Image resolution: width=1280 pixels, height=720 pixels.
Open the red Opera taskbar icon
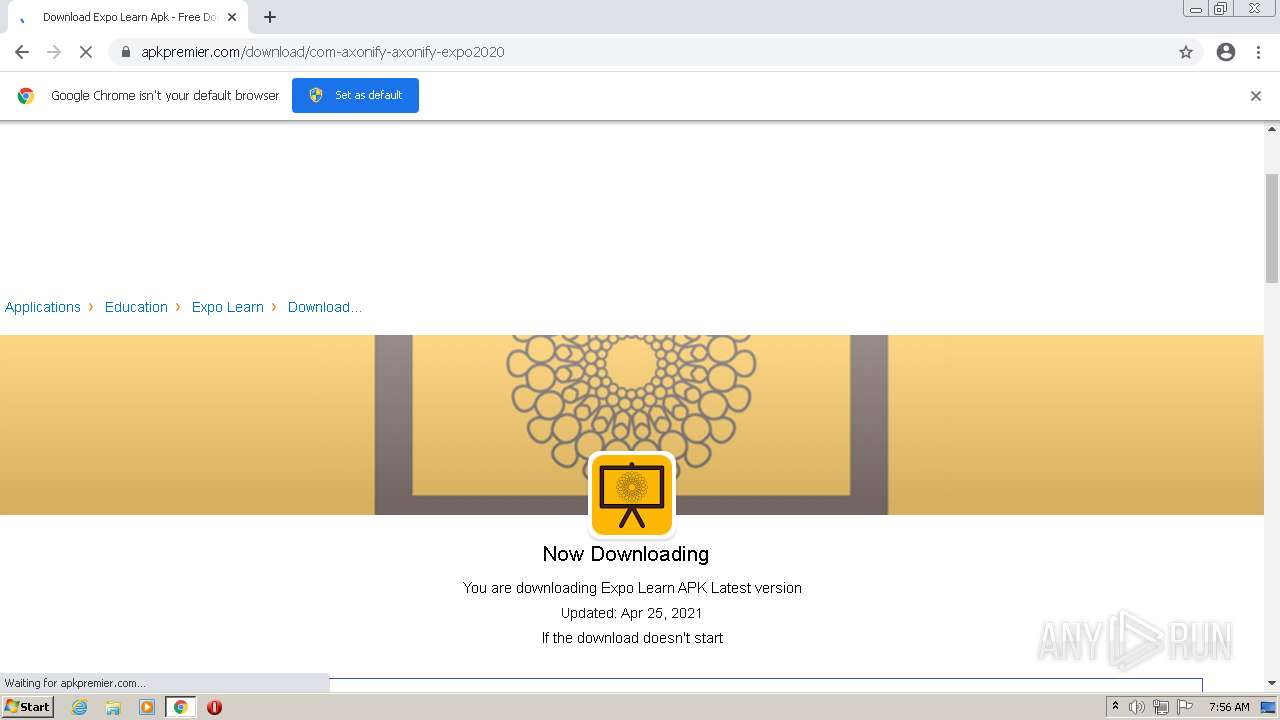(x=214, y=707)
